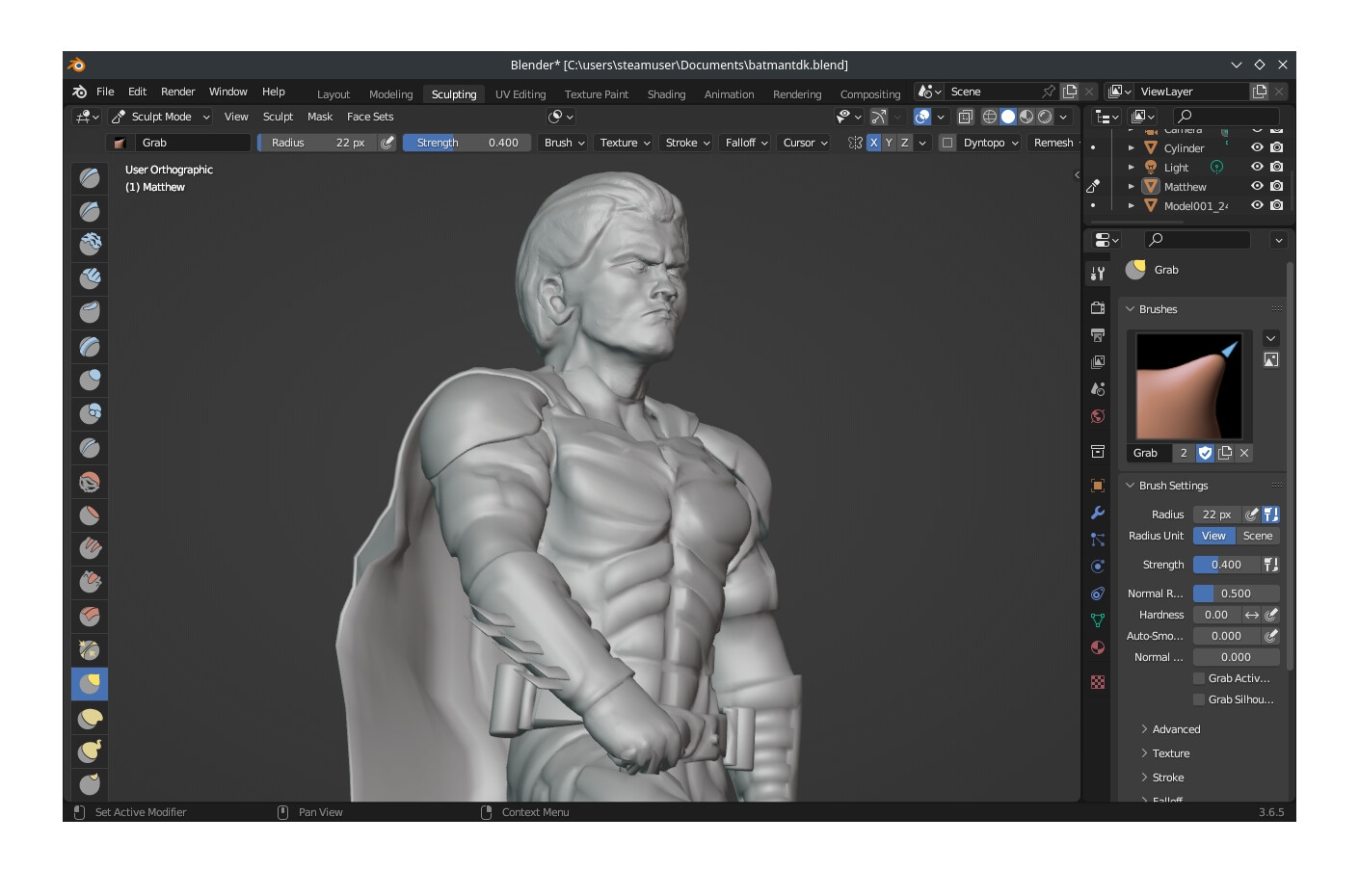Select the Snake Hook brush
The height and width of the screenshot is (896, 1359).
[90, 751]
